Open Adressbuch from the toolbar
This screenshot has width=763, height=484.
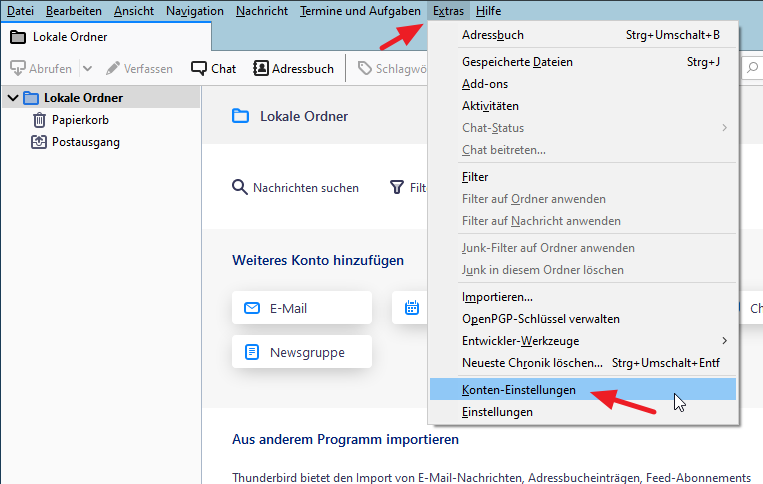293,69
